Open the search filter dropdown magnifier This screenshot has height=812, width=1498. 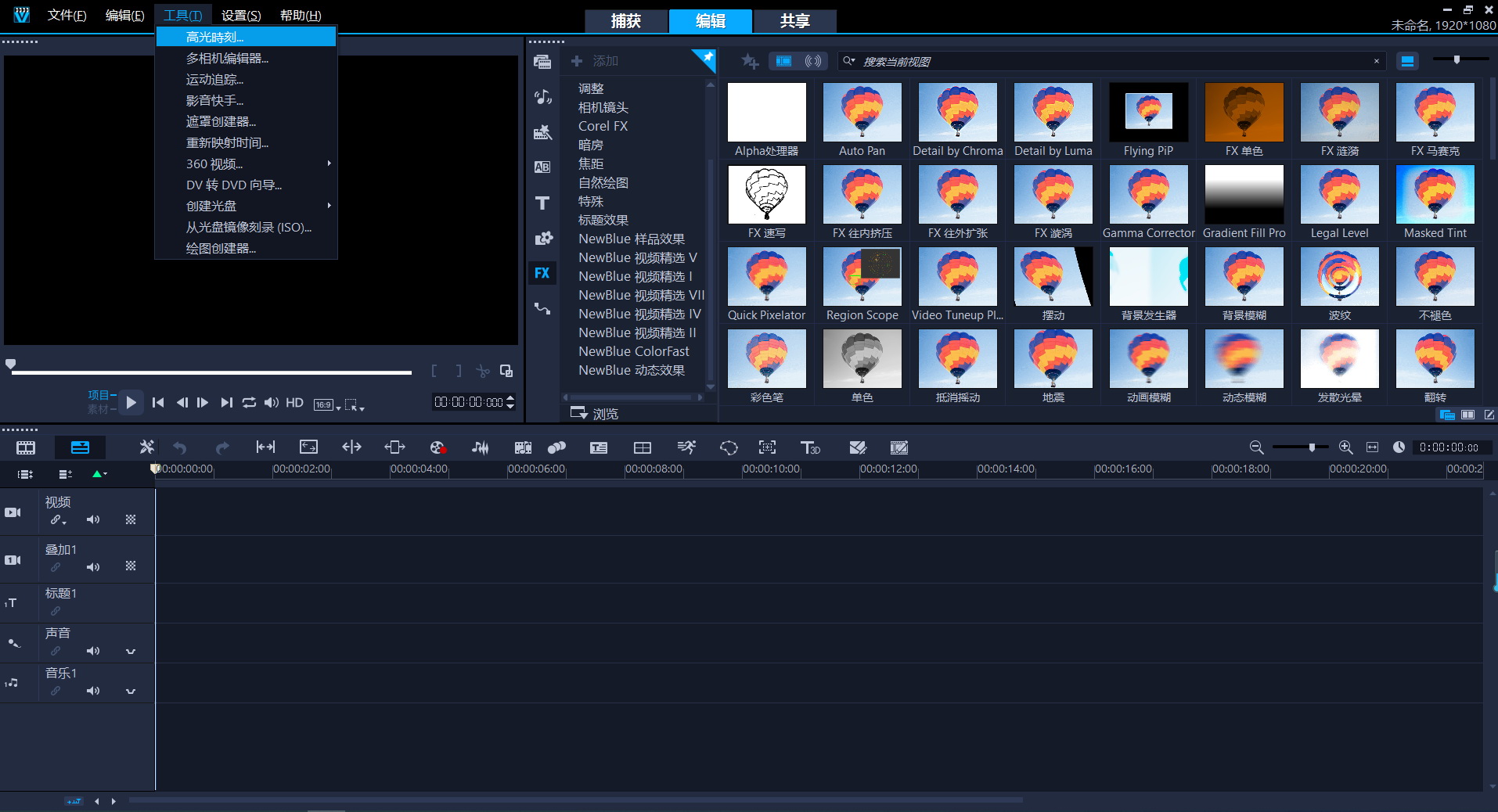[x=849, y=61]
